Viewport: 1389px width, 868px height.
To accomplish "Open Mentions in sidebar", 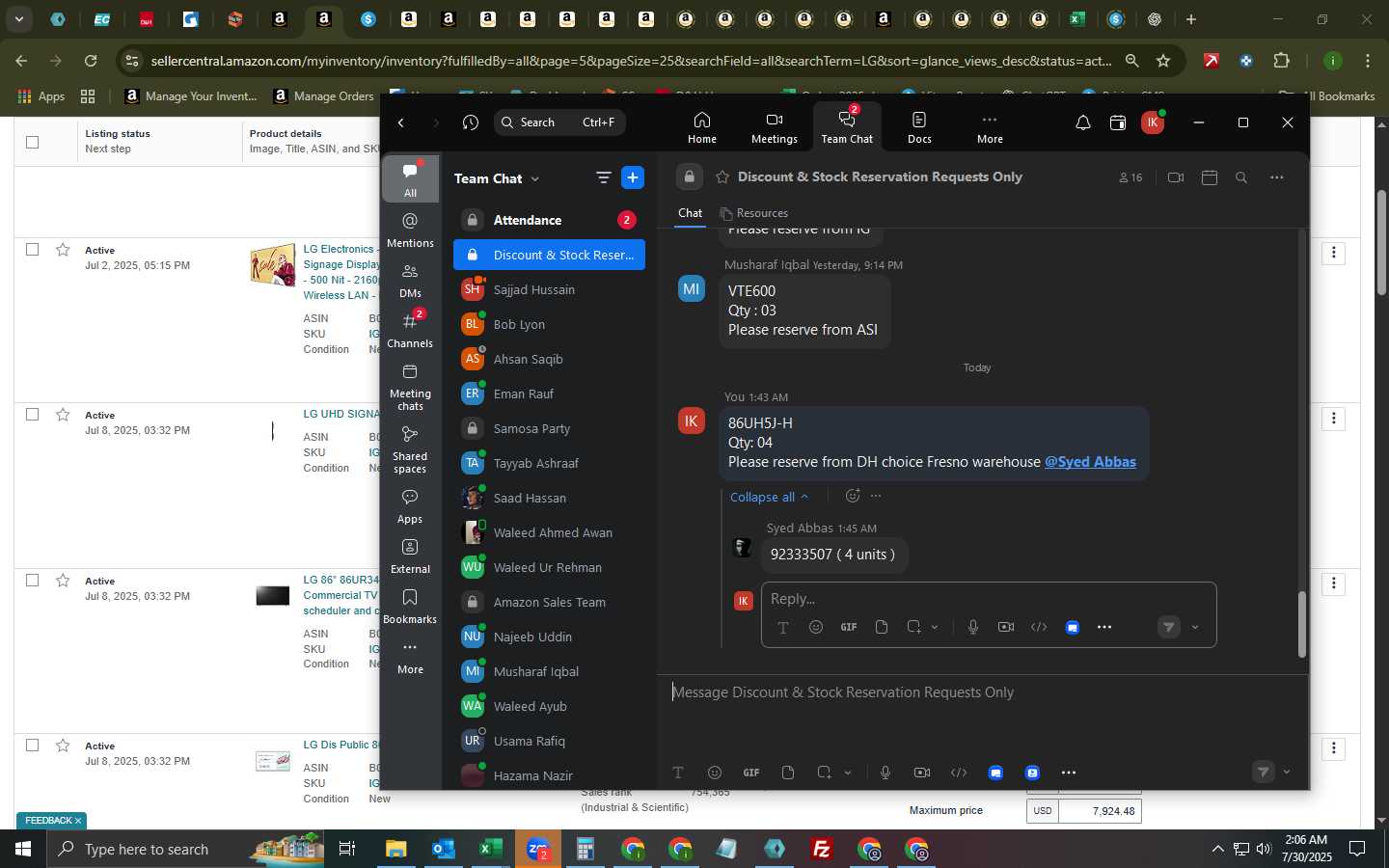I will click(410, 231).
